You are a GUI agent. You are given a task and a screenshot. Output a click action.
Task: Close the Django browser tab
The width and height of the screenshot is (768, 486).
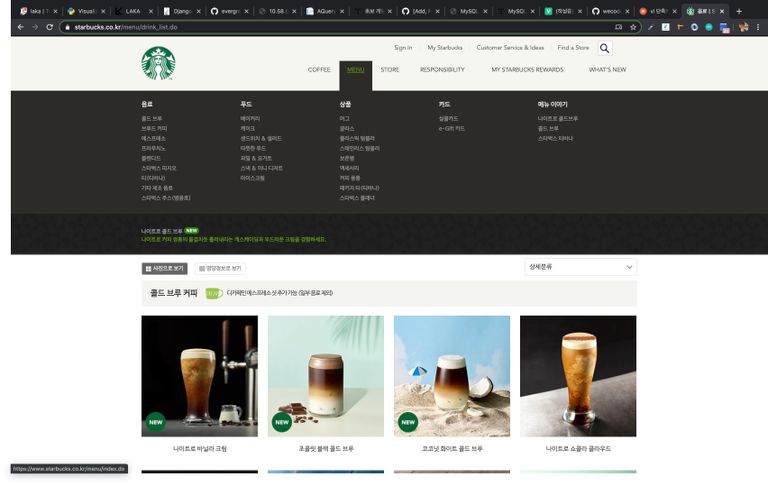click(x=198, y=11)
